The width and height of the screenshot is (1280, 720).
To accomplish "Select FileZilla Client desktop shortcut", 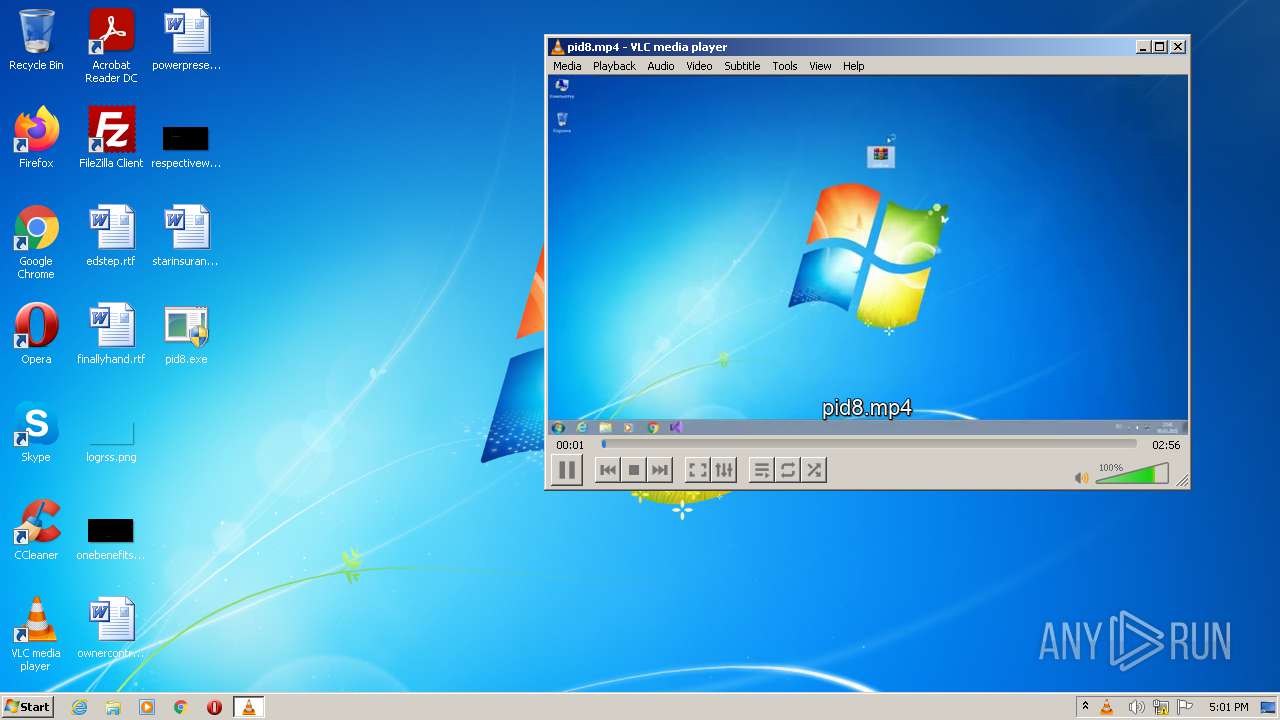I will click(x=111, y=137).
